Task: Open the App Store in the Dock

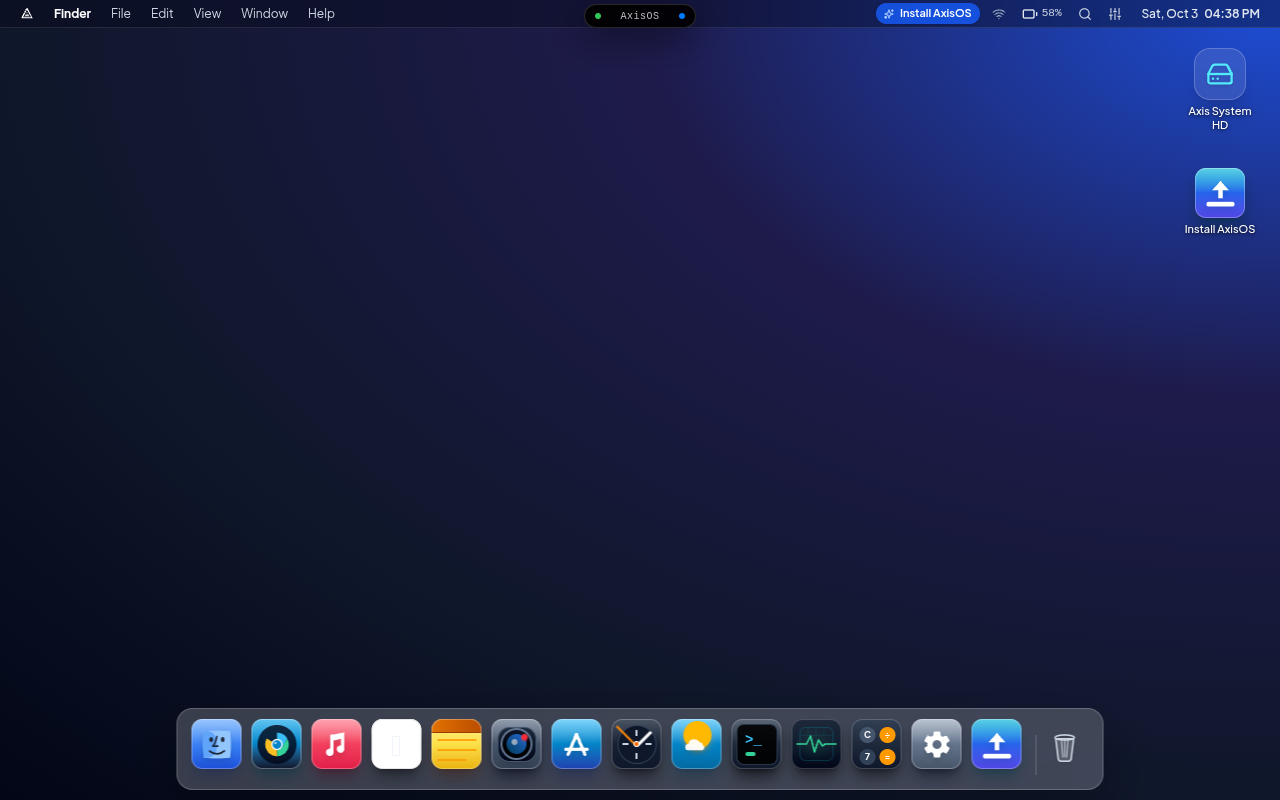Action: (576, 744)
